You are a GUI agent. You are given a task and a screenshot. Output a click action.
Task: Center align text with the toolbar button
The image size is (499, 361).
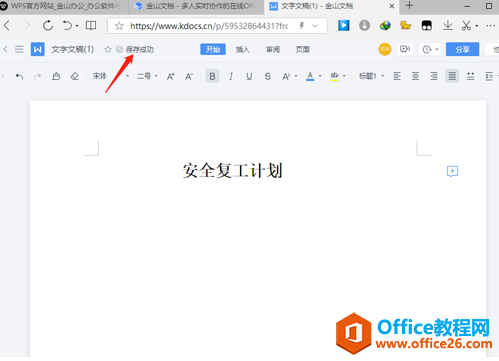[x=415, y=76]
